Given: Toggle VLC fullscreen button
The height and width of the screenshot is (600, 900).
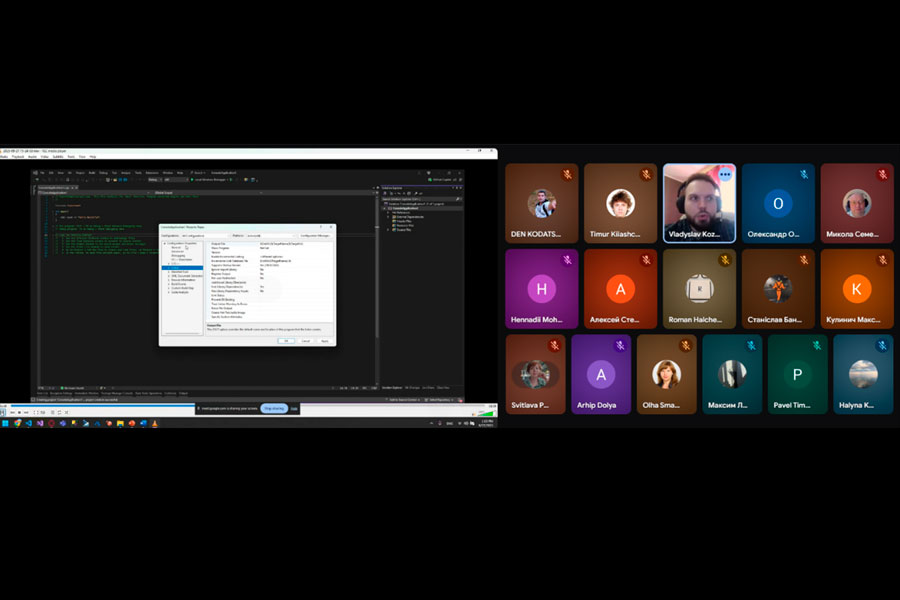Looking at the screenshot, I should click(x=36, y=412).
